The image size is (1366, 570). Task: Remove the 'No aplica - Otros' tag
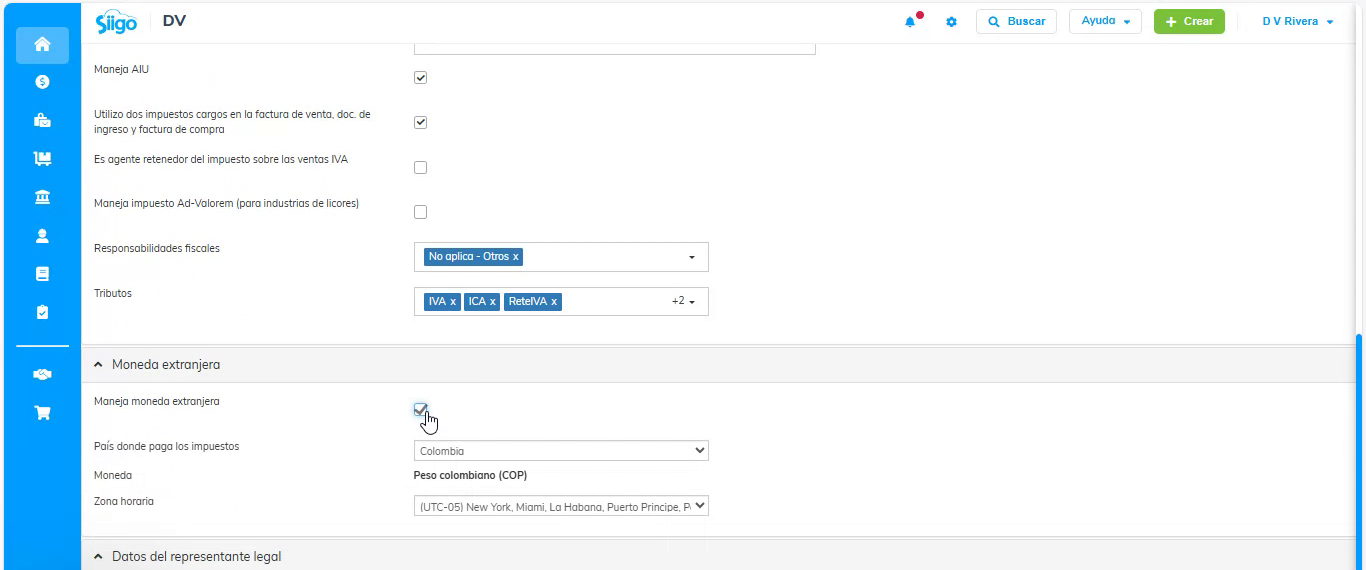point(516,257)
